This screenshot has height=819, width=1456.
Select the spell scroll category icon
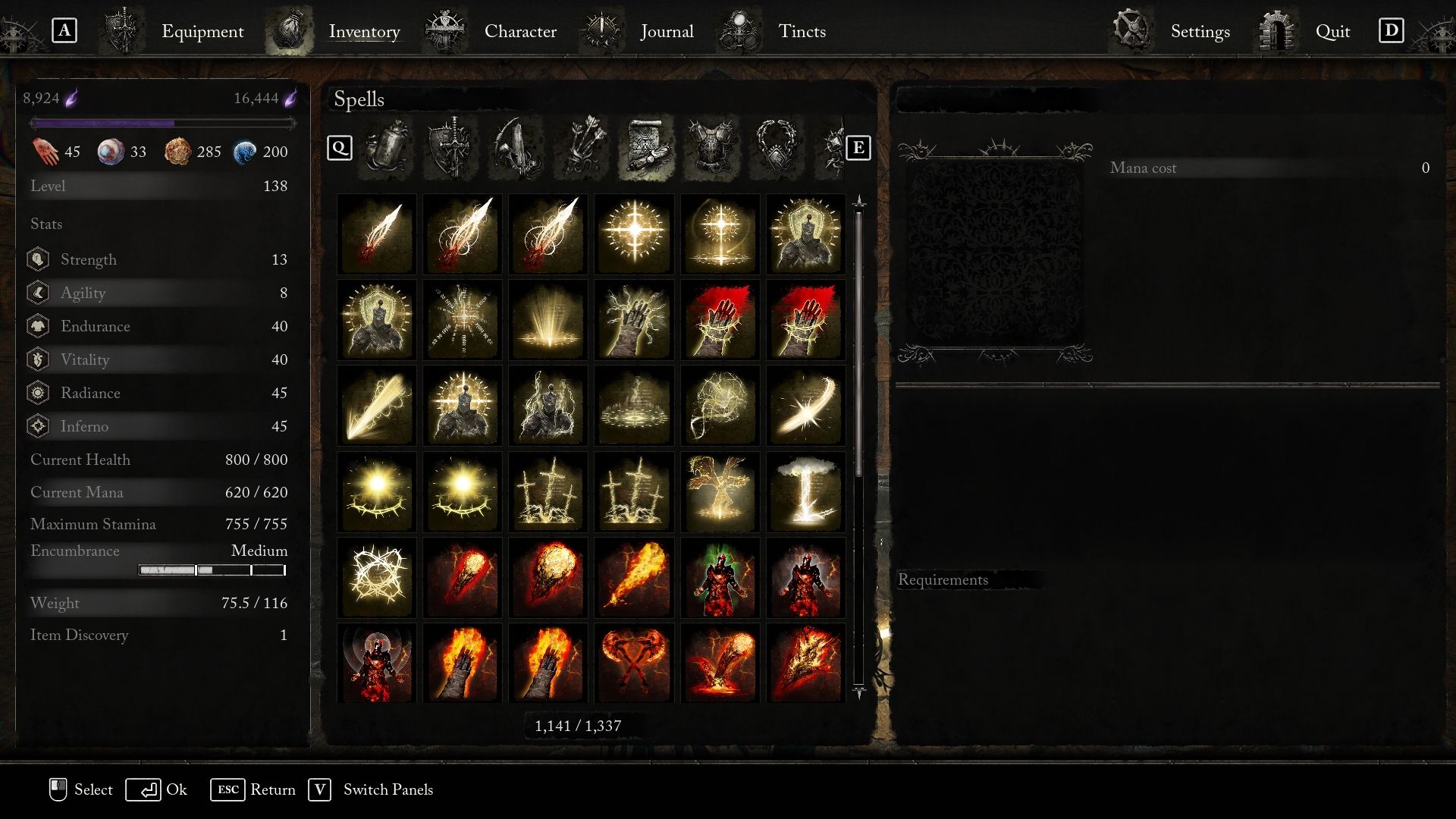click(646, 147)
